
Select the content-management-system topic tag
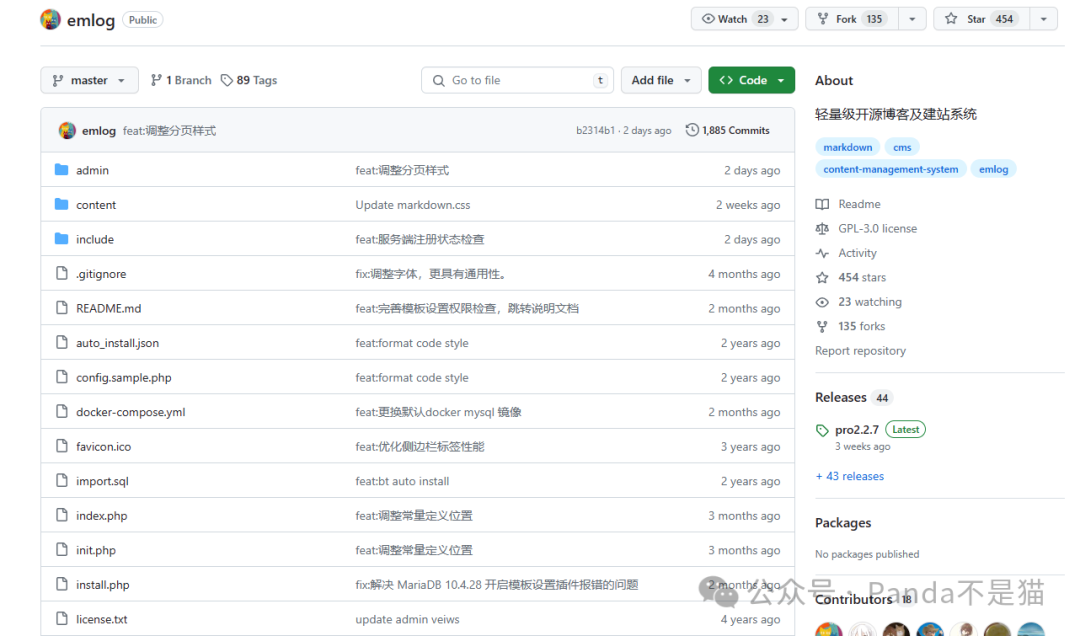click(x=891, y=169)
